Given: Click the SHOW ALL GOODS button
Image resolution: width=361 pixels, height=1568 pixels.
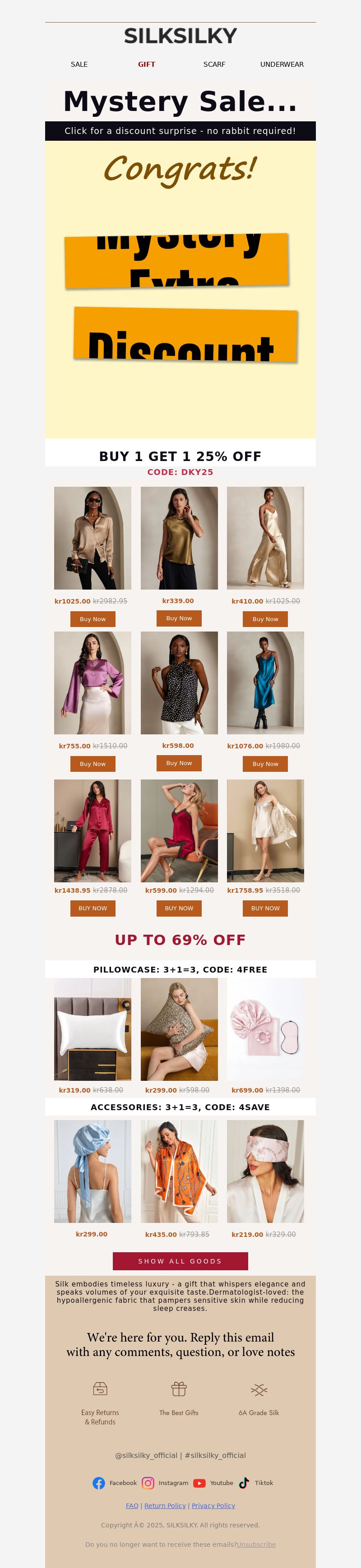Looking at the screenshot, I should pyautogui.click(x=180, y=1261).
